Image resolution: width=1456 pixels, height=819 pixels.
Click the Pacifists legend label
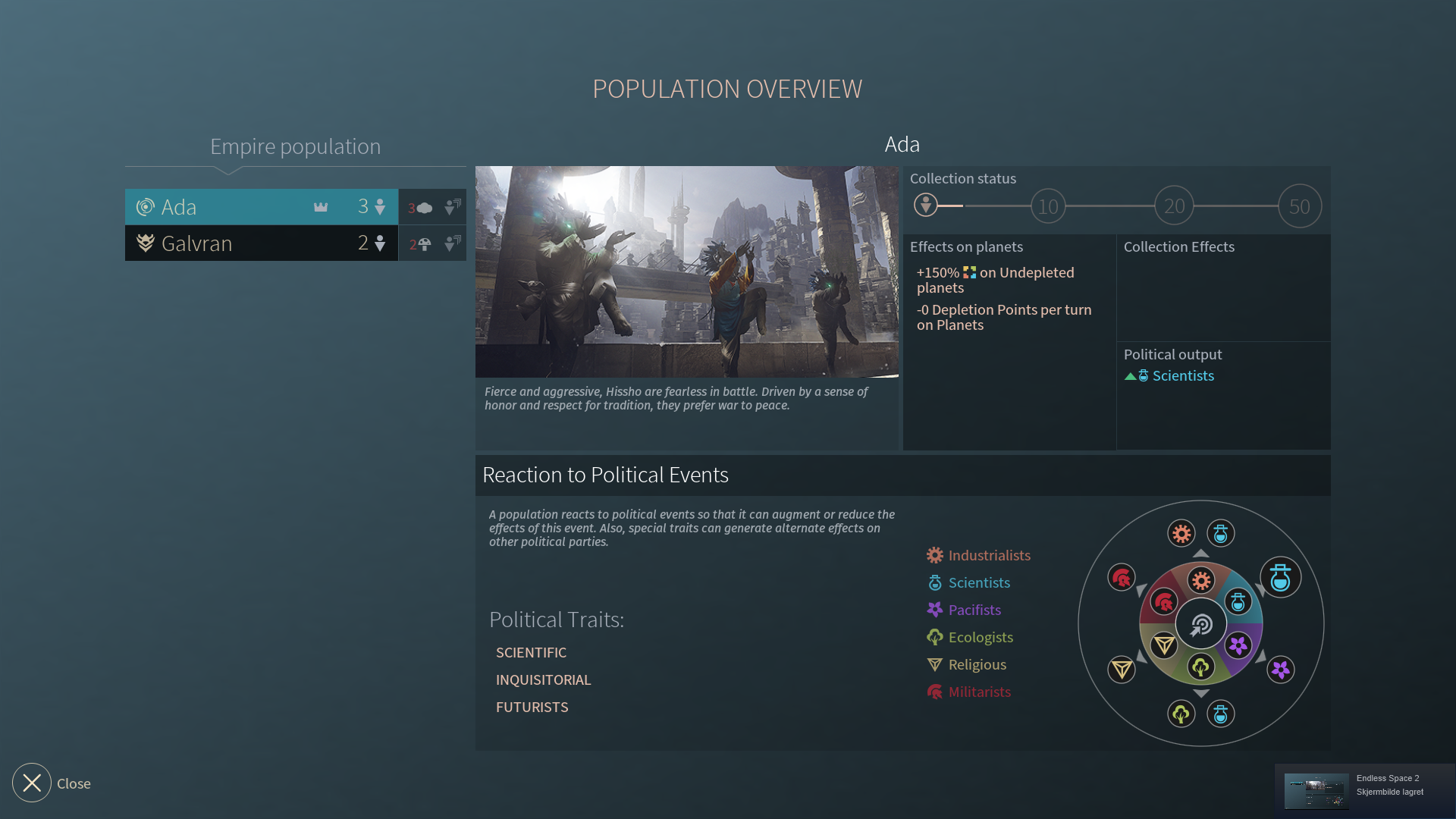click(974, 610)
